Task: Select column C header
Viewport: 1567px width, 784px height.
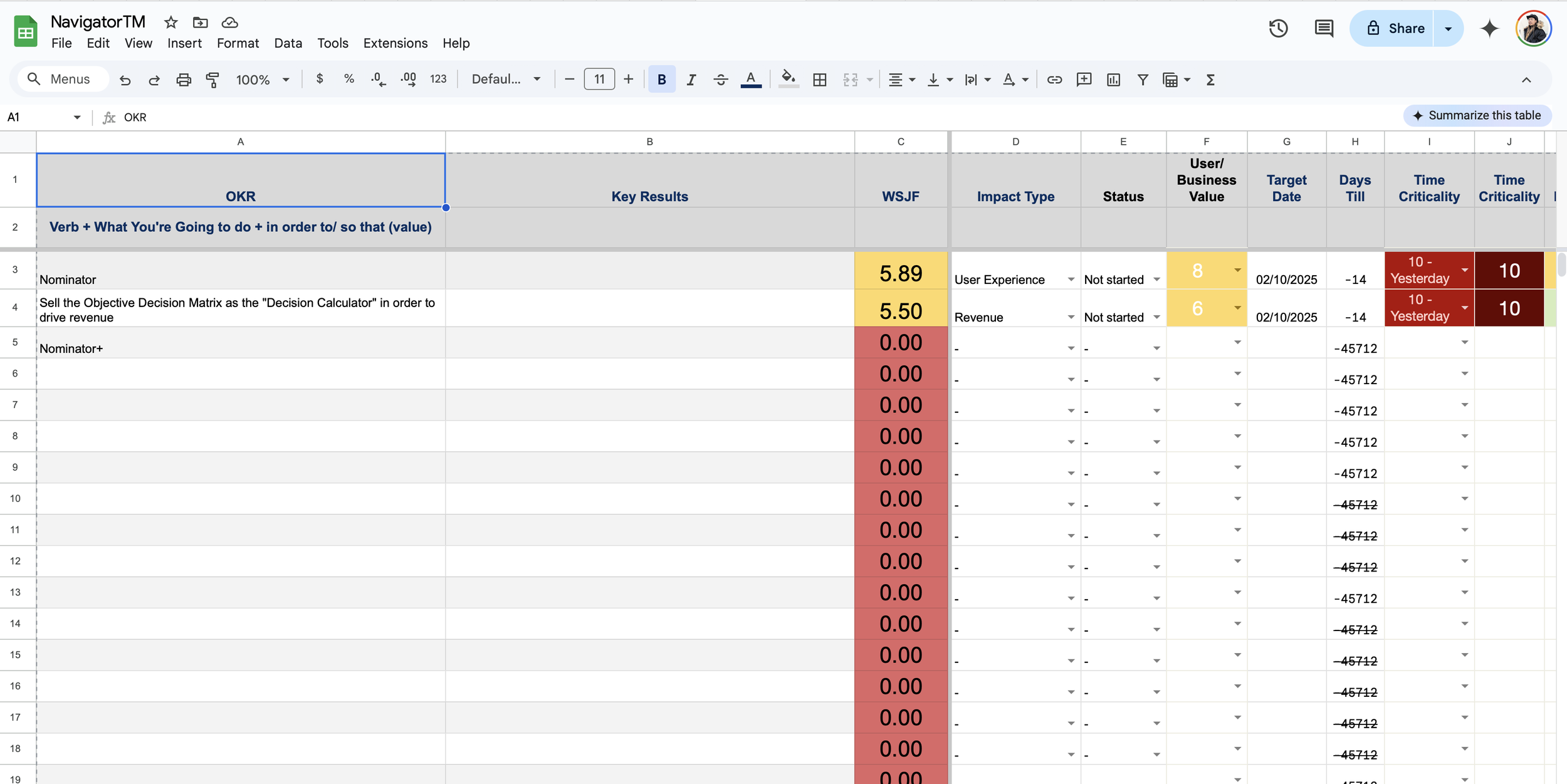Action: (x=901, y=142)
